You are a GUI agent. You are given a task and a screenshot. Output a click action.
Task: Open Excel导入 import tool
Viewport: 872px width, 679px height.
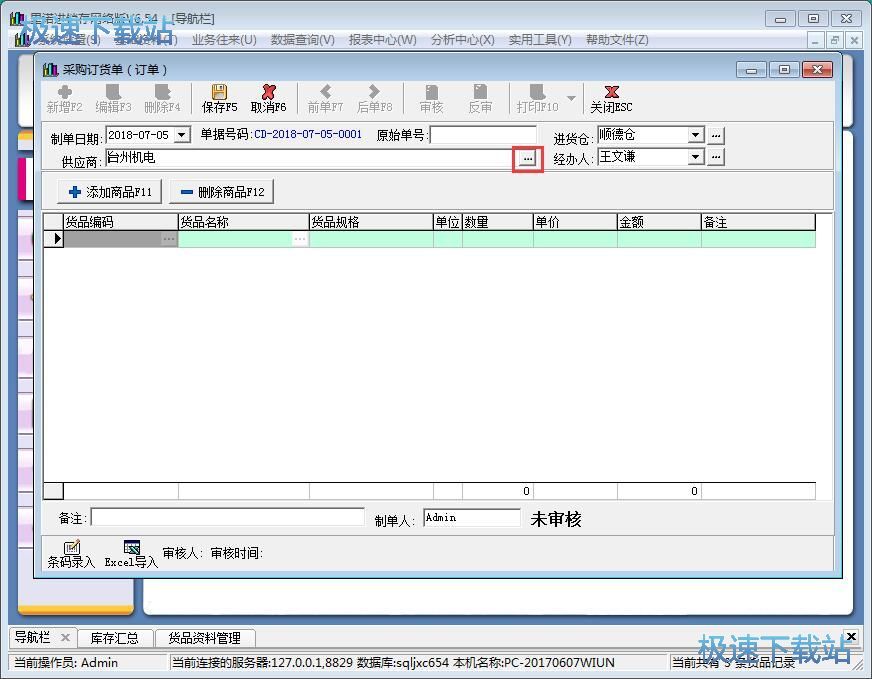pos(131,554)
